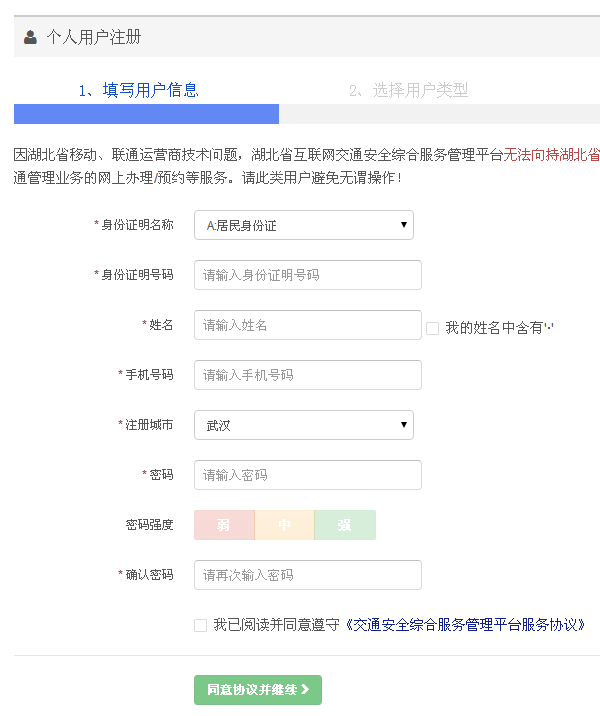Focus the 身份证明号码 input field

307,275
